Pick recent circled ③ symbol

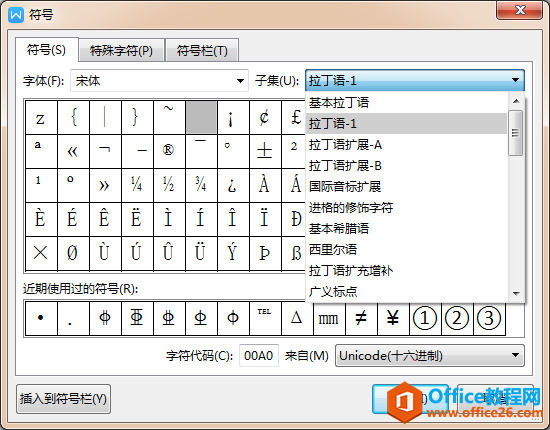pos(489,318)
